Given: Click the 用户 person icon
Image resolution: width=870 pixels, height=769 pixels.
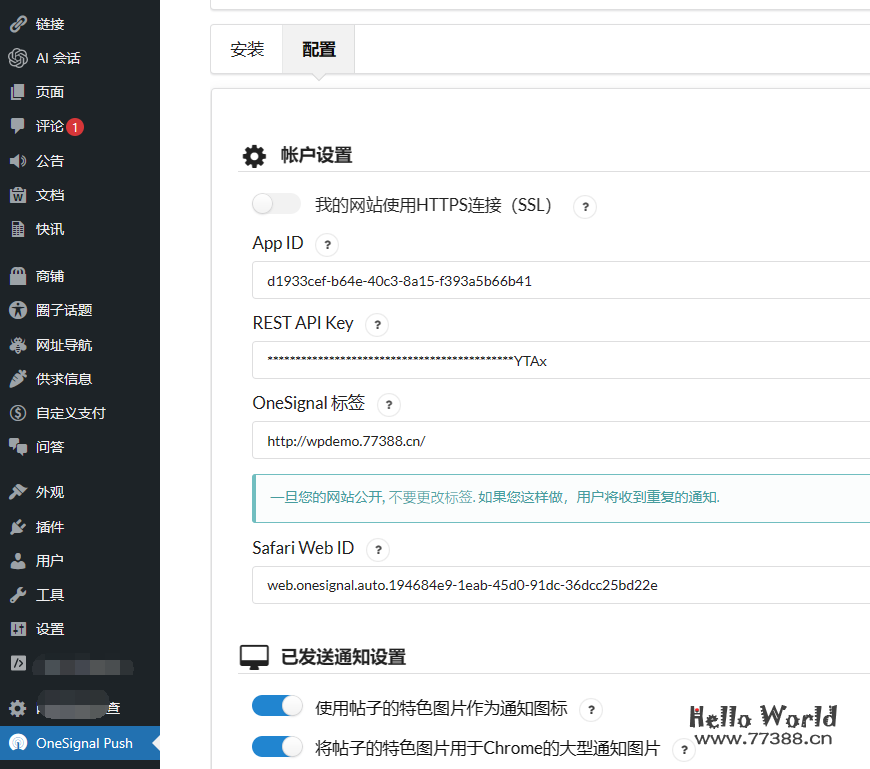Looking at the screenshot, I should pyautogui.click(x=18, y=561).
